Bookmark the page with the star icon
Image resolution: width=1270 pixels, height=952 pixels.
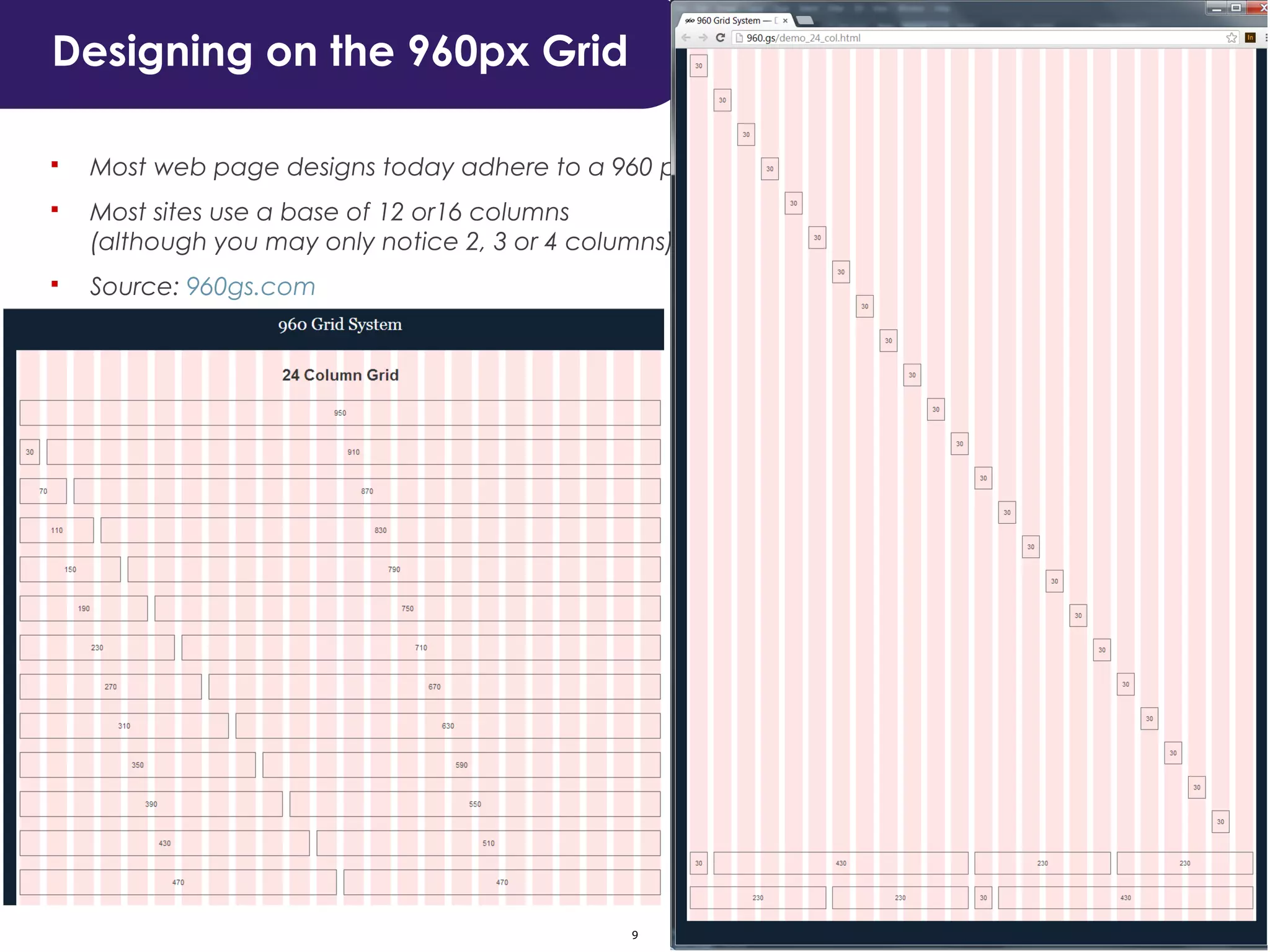[1232, 38]
